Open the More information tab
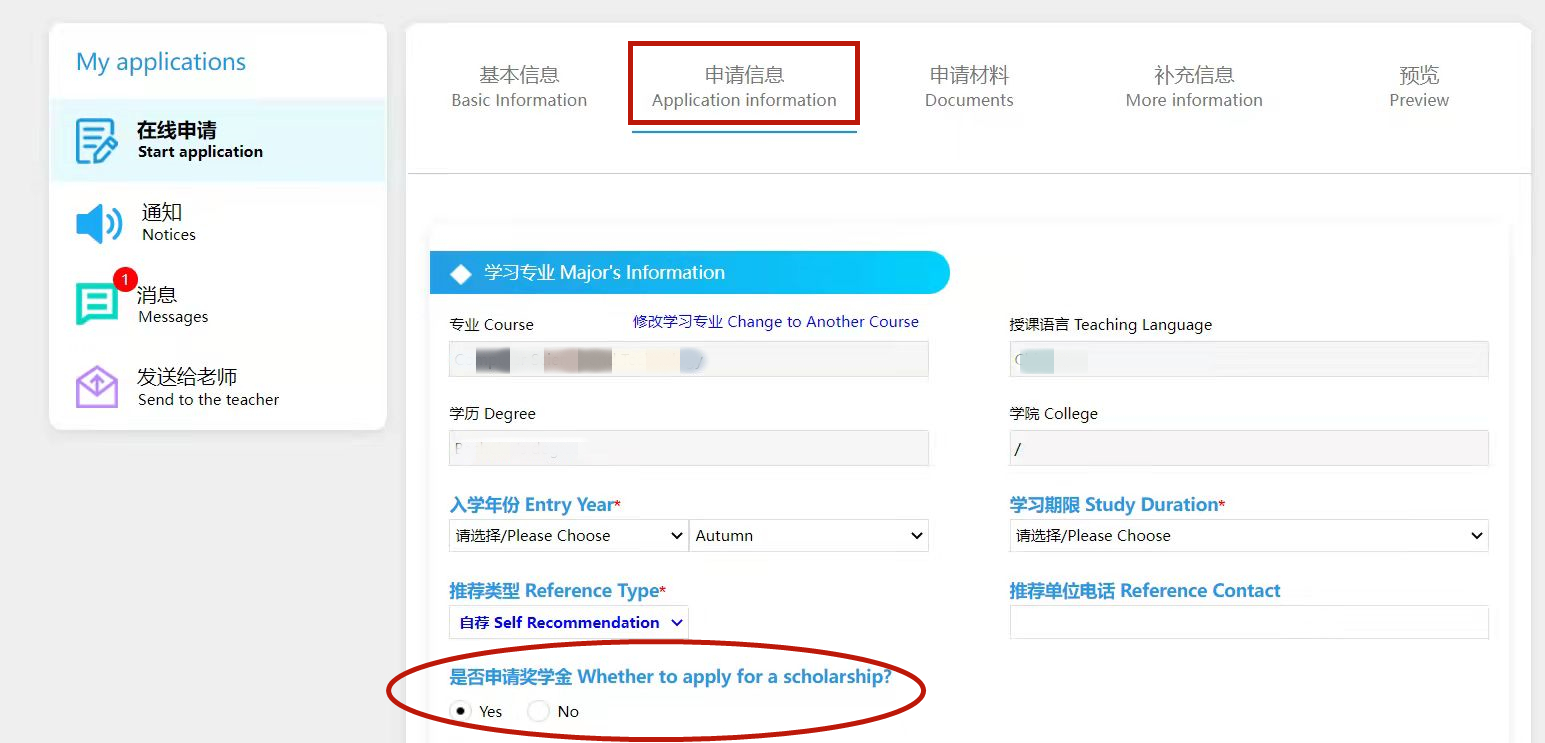This screenshot has width=1545, height=743. pyautogui.click(x=1193, y=87)
